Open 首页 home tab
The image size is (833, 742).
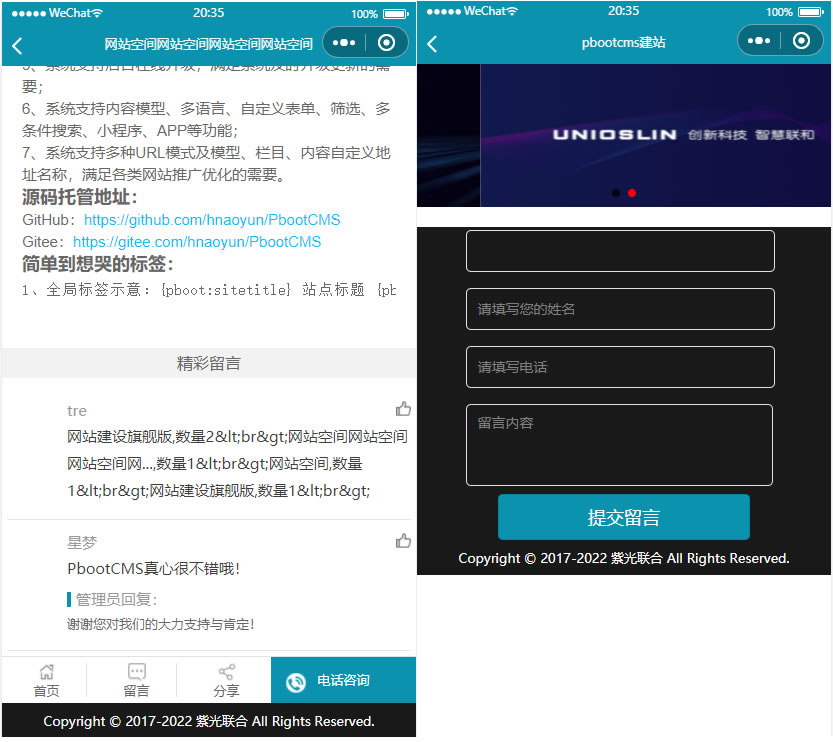tap(46, 680)
